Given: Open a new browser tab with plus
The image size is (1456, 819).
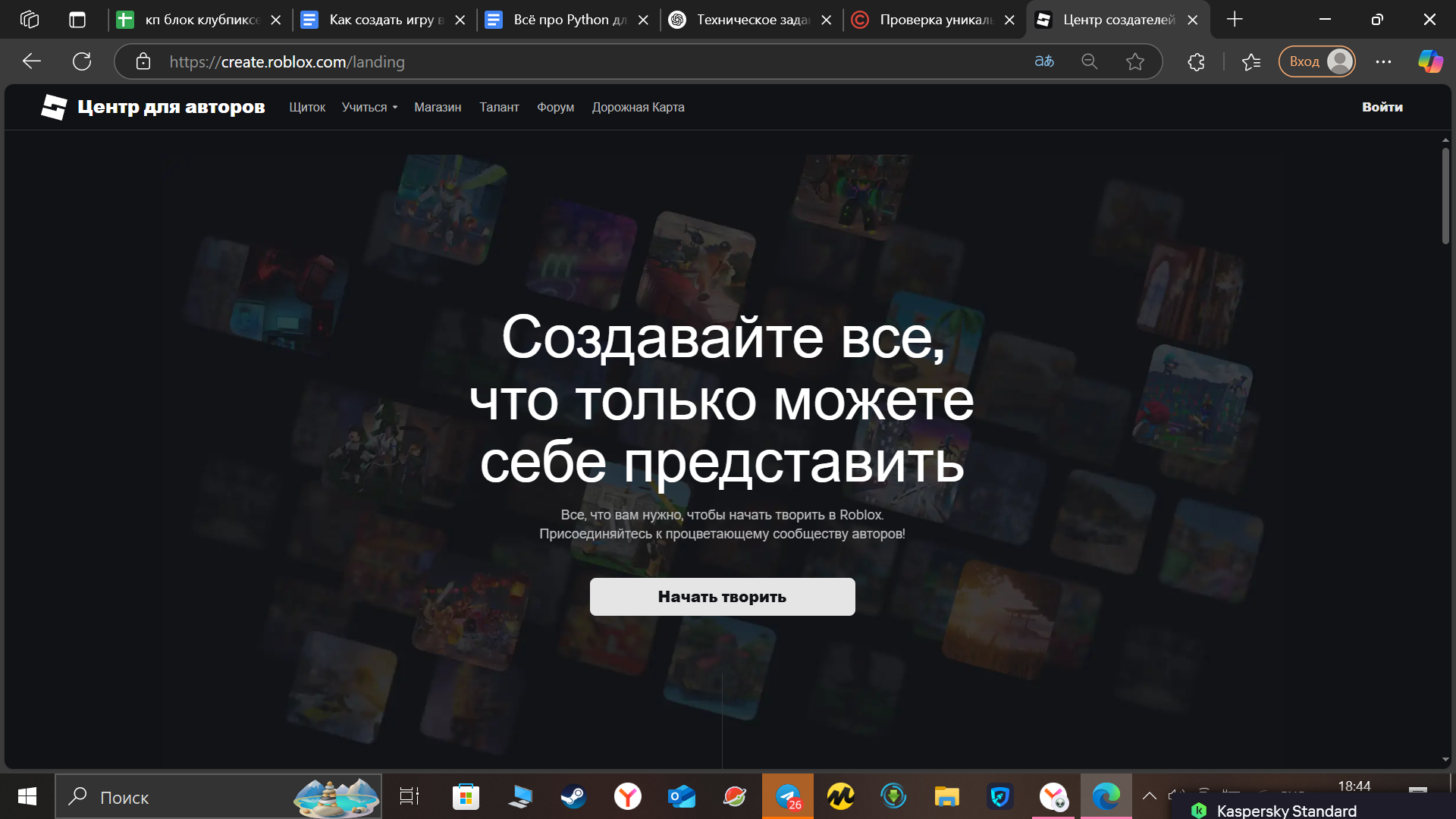Looking at the screenshot, I should [x=1235, y=20].
